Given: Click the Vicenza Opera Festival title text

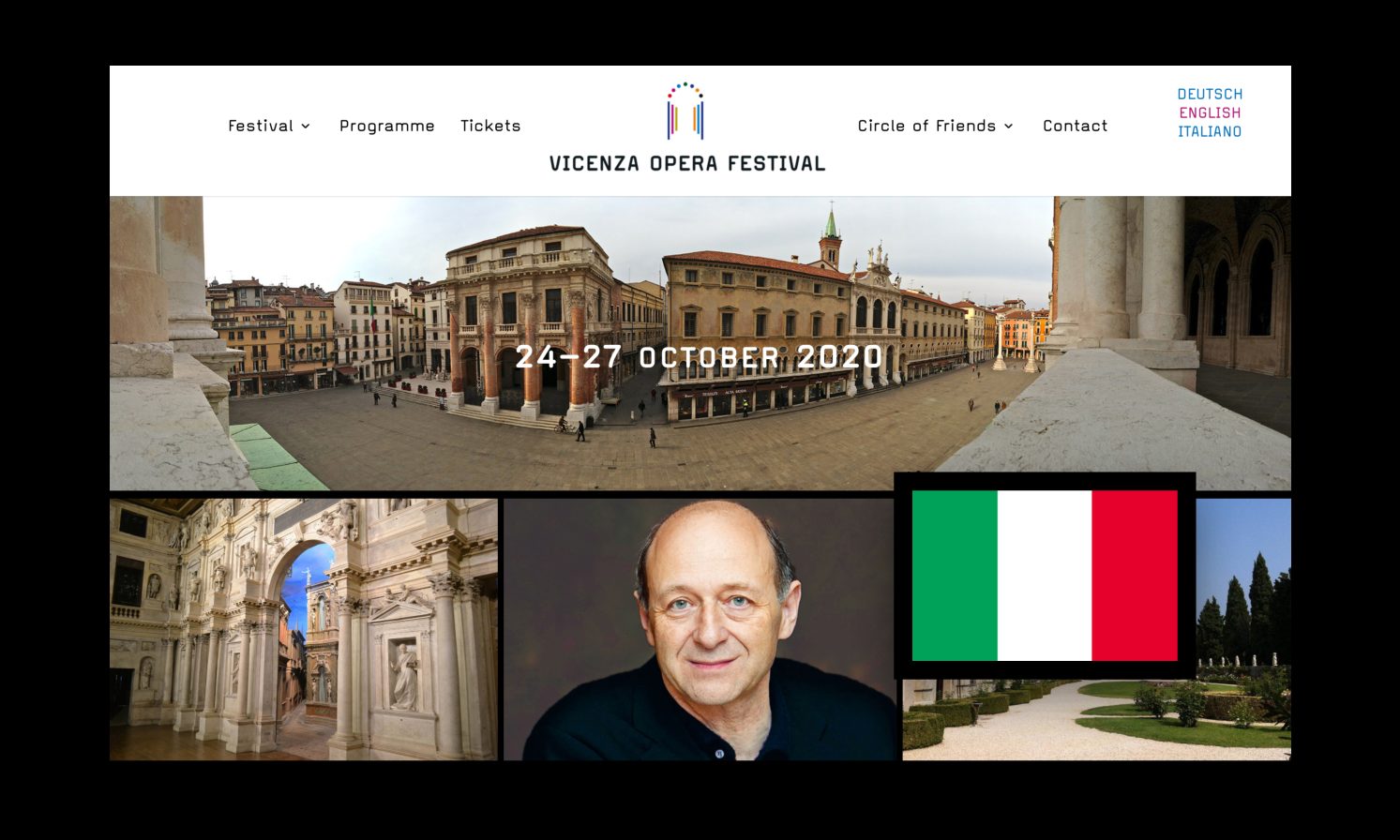Looking at the screenshot, I should [x=687, y=163].
